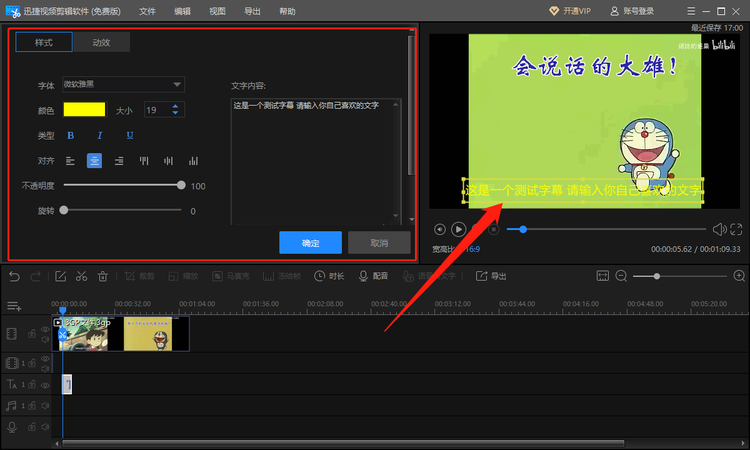Delete the selected clip with trash icon
This screenshot has width=750, height=450.
102,276
